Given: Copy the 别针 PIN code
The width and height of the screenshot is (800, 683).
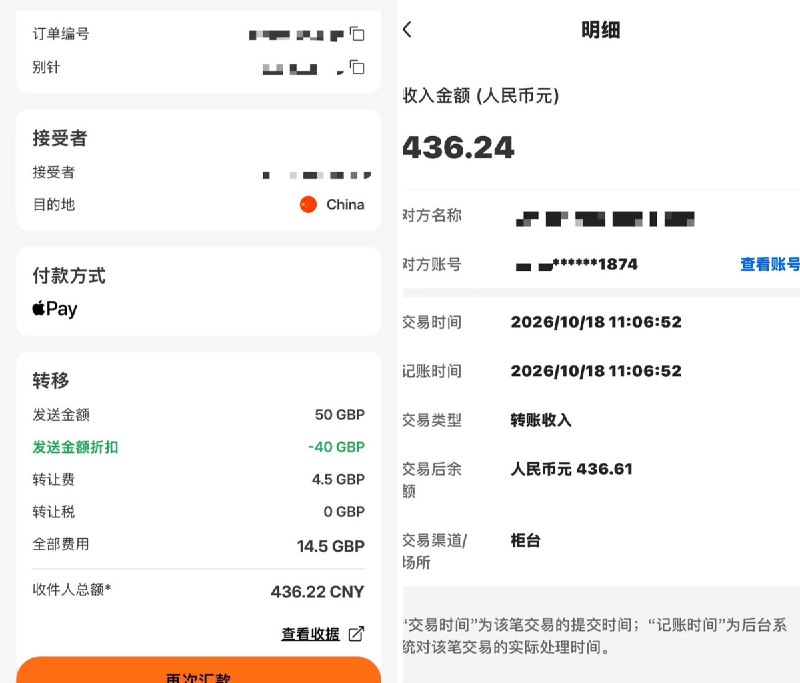Looking at the screenshot, I should [357, 67].
